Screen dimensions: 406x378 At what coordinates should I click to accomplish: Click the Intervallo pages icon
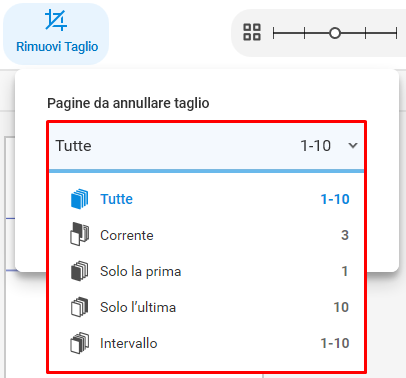click(x=80, y=343)
